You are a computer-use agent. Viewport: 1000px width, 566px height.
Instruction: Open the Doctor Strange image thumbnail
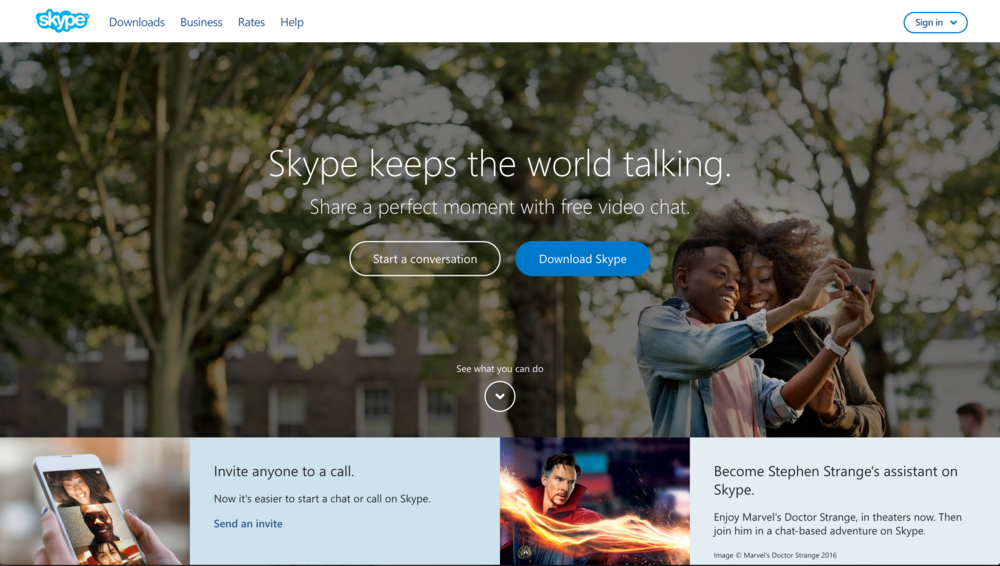(594, 502)
